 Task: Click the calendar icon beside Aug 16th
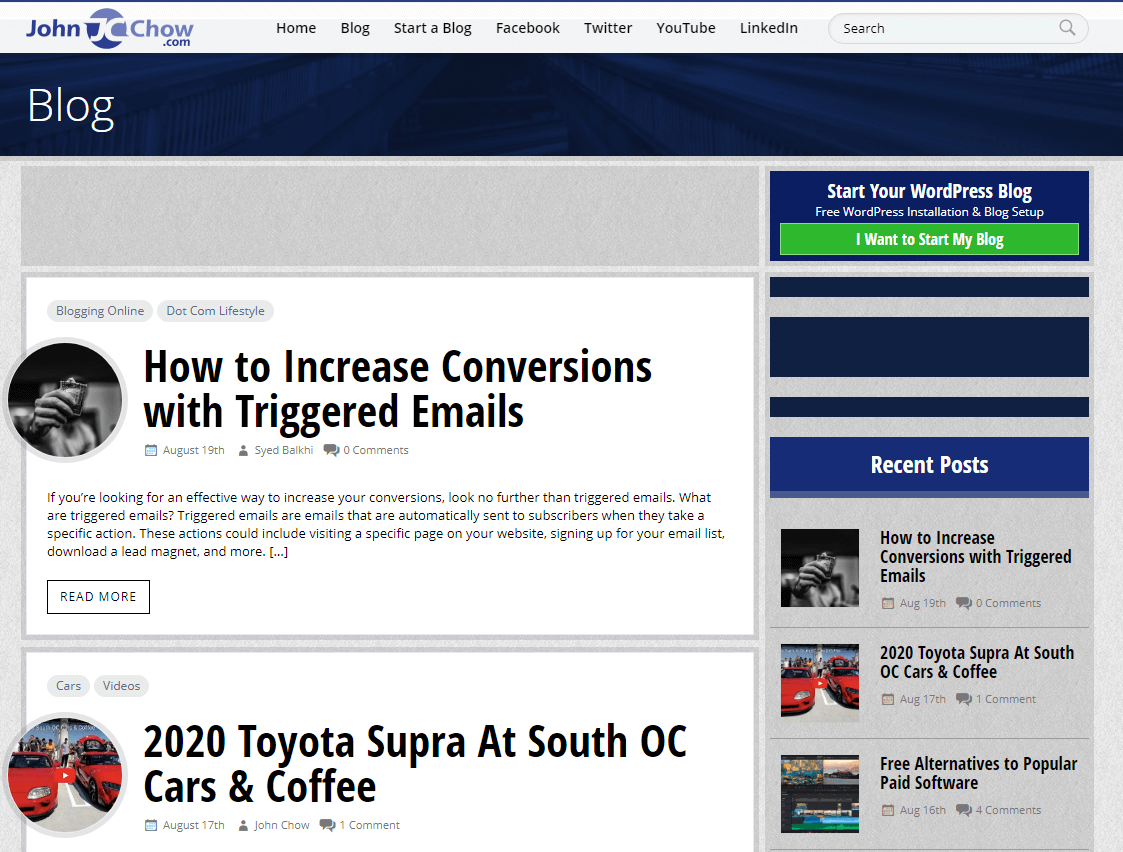click(x=888, y=810)
